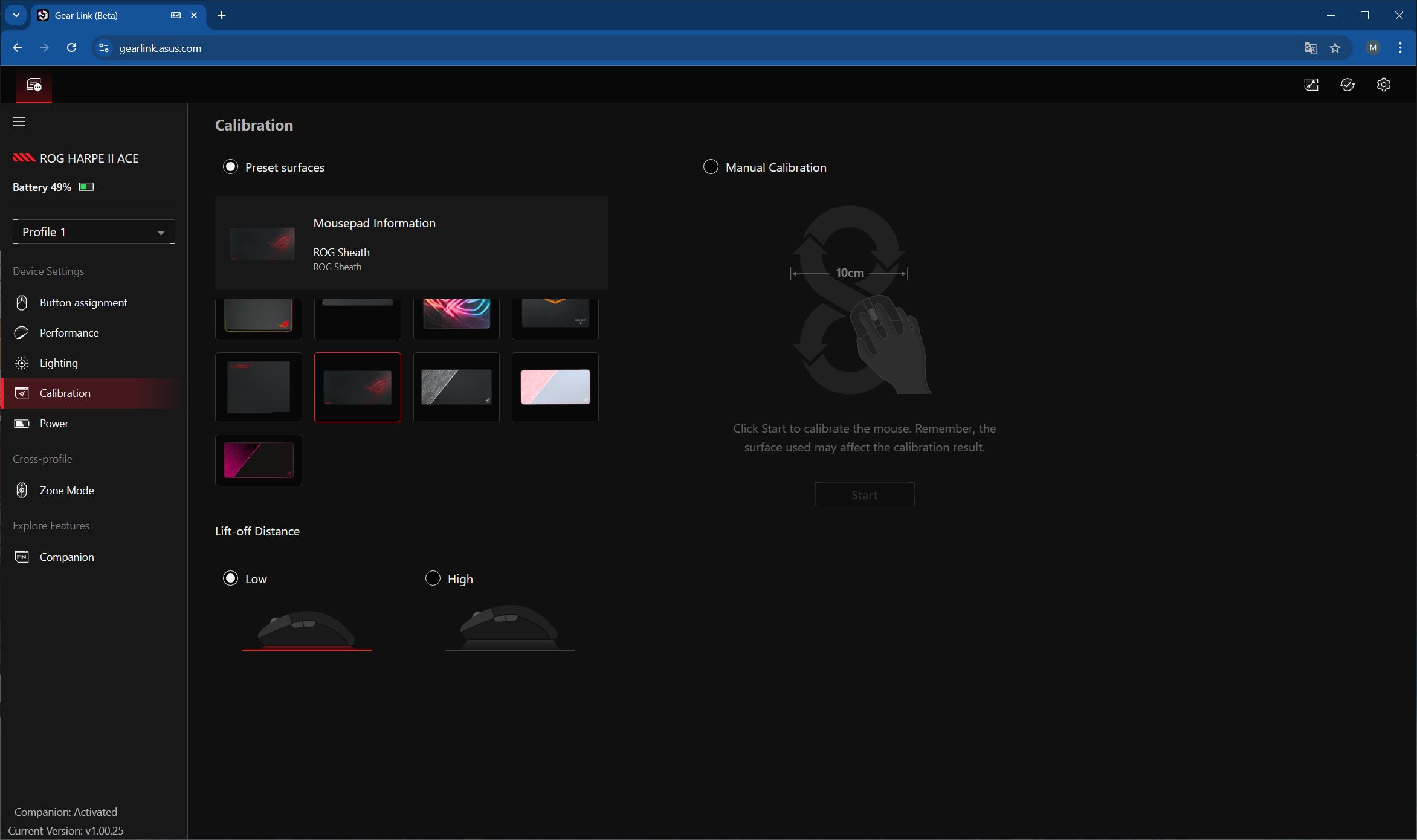
Task: Select the Calibration menu item
Action: tap(65, 393)
